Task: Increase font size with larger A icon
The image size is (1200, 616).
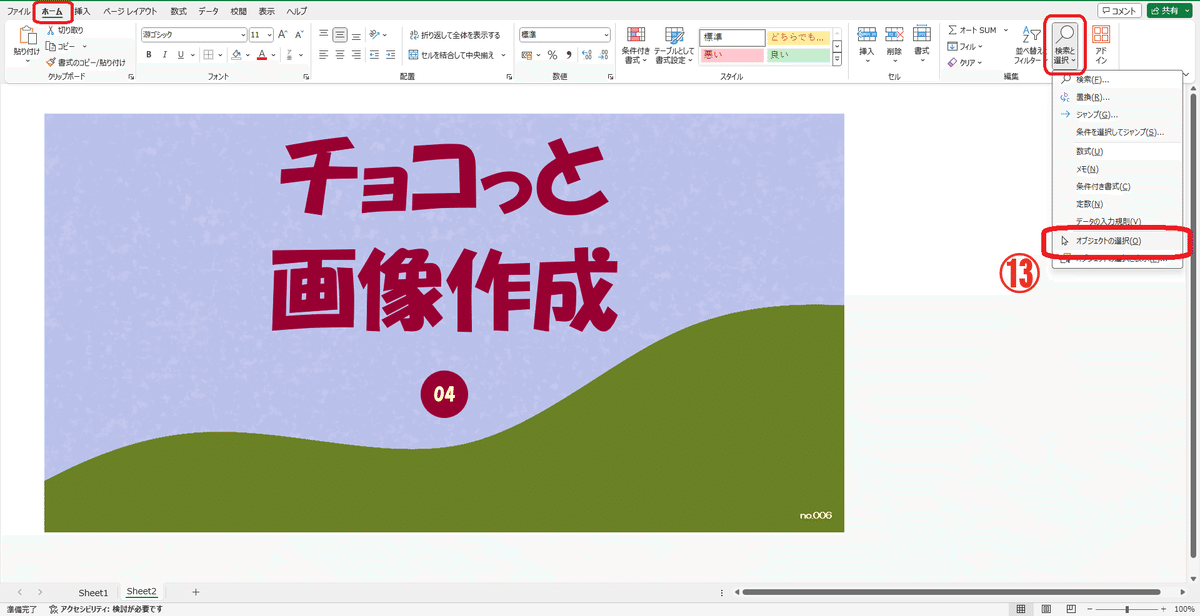Action: (283, 34)
